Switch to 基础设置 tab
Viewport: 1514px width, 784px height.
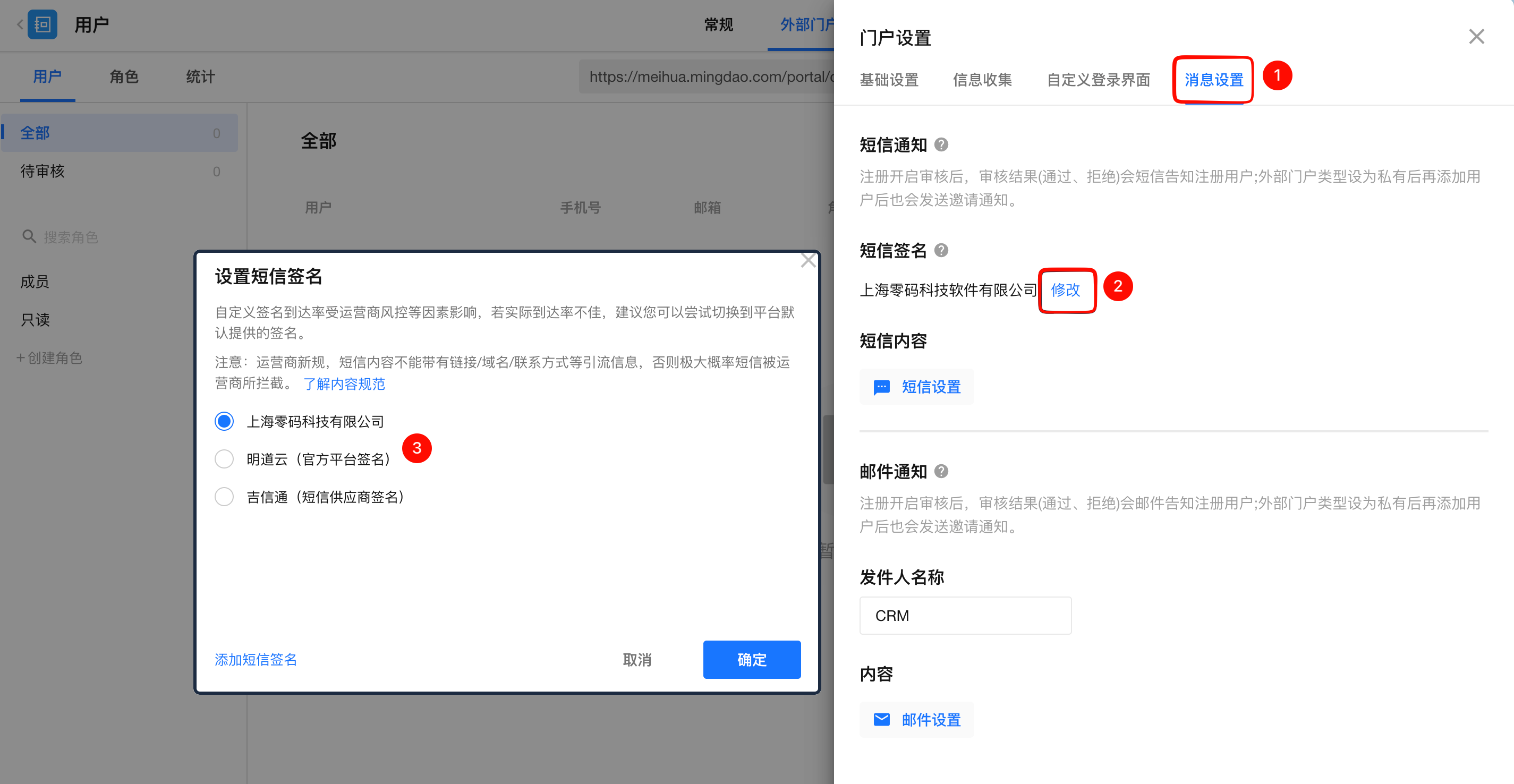pos(889,80)
